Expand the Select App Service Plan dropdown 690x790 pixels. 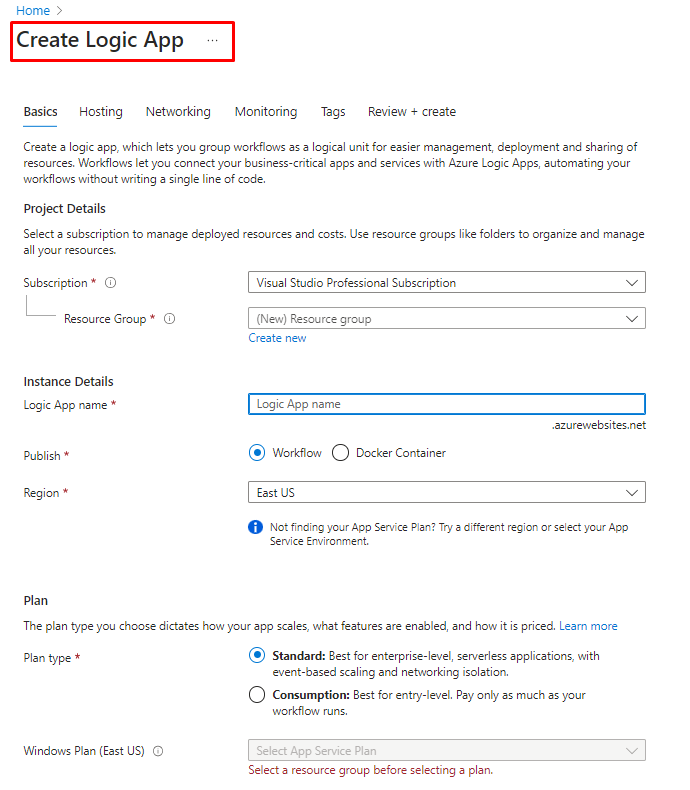[446, 751]
